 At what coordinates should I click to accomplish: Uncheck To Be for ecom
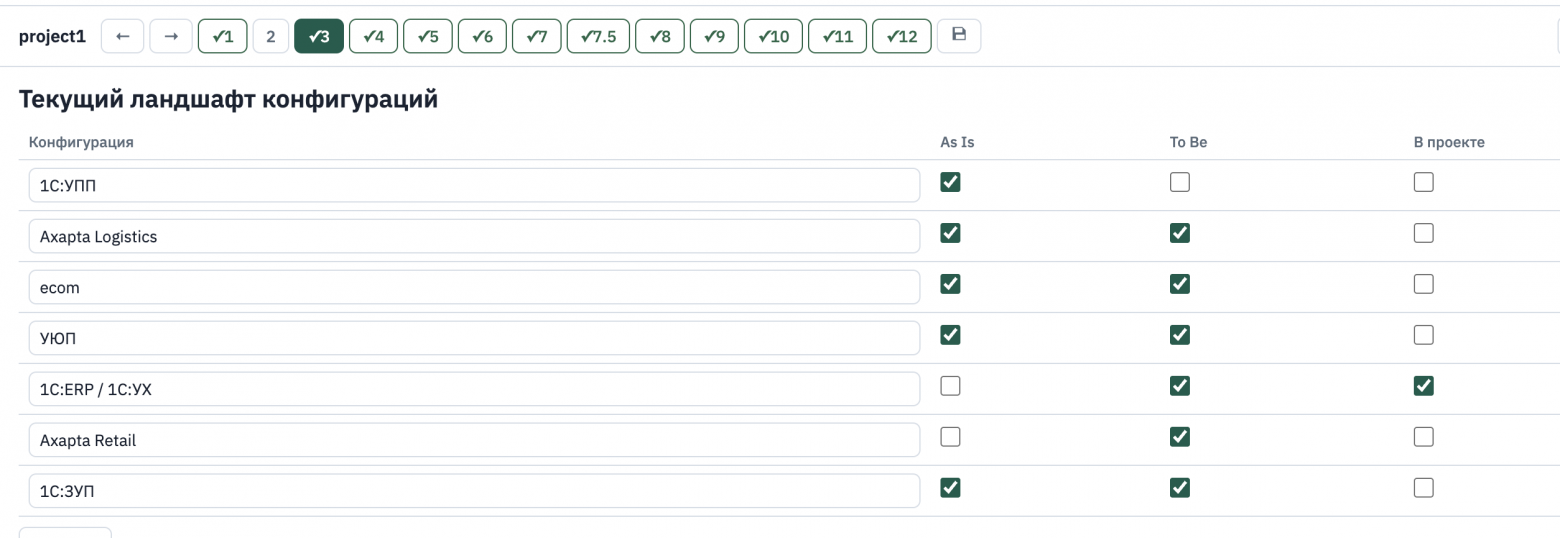(x=1180, y=284)
